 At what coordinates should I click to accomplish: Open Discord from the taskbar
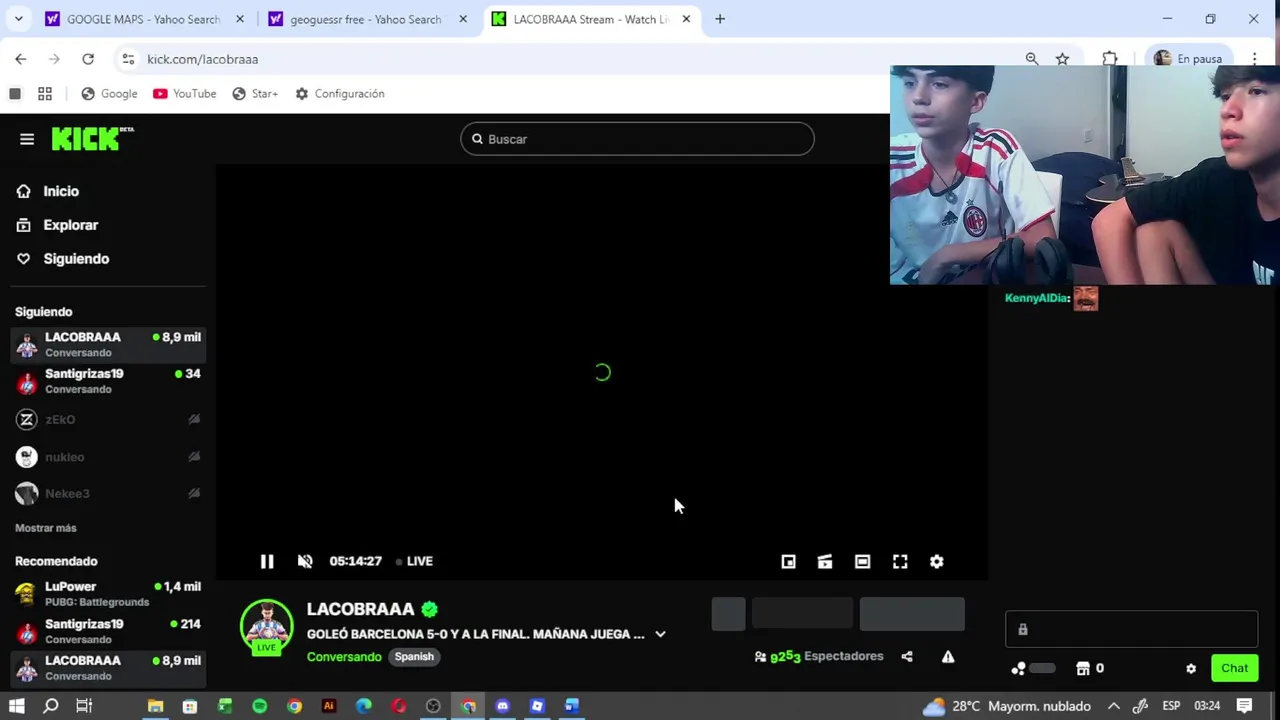[502, 706]
